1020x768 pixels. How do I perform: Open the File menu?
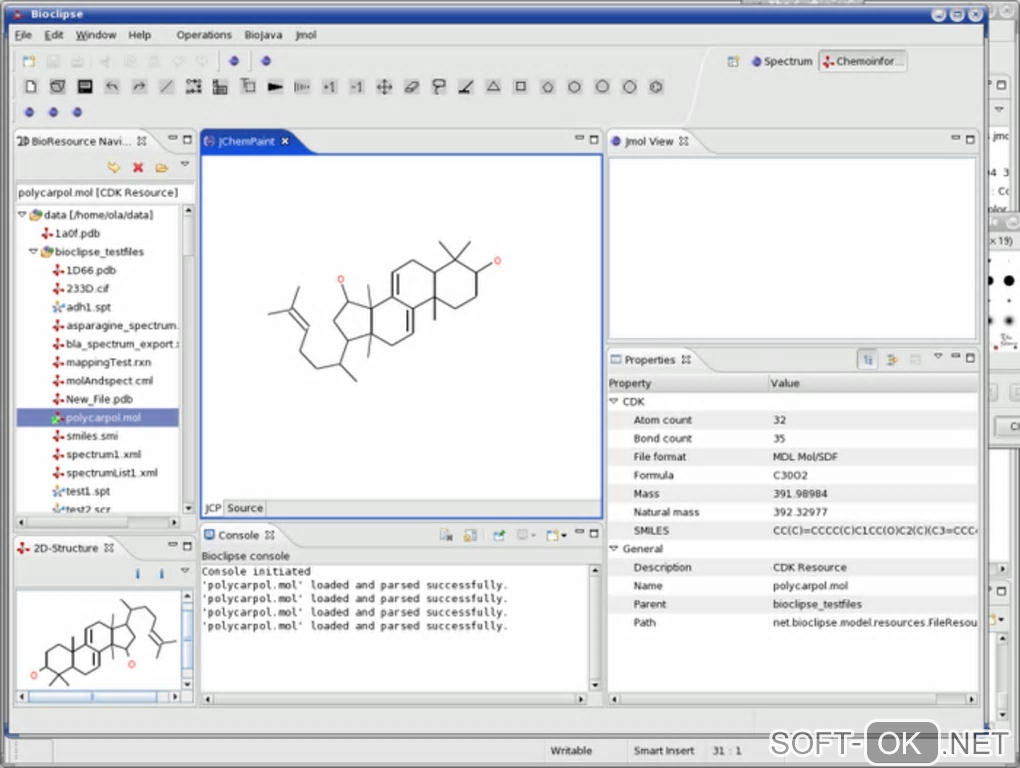click(x=23, y=35)
